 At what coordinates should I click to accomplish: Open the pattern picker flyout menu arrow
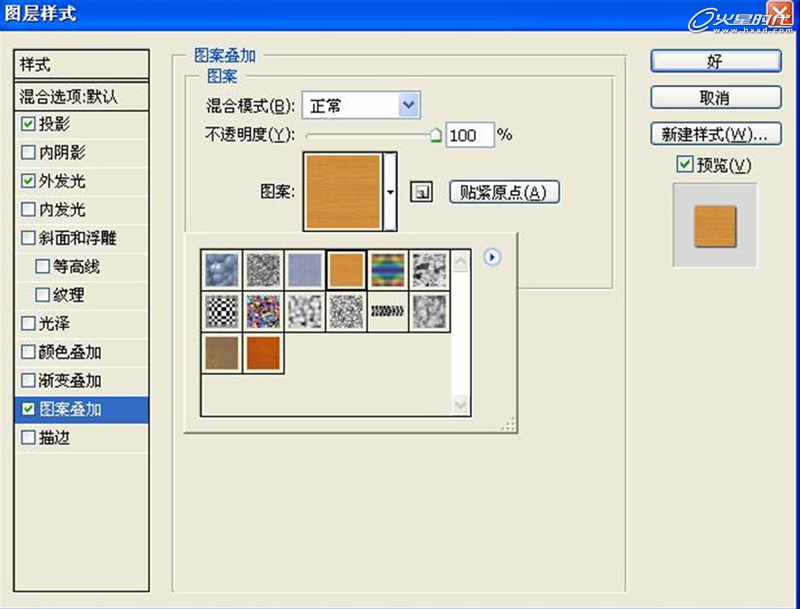click(491, 258)
